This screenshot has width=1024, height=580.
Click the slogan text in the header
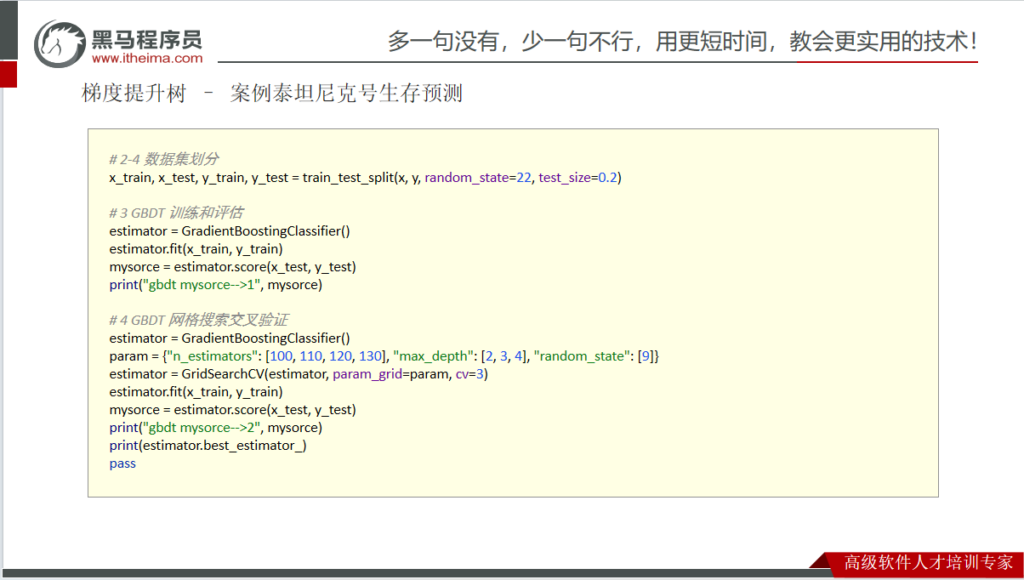[x=682, y=41]
